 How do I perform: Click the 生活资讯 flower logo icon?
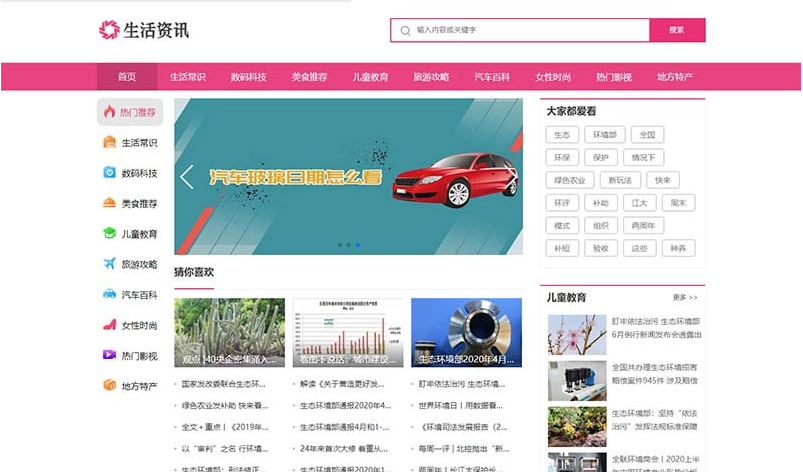[x=109, y=30]
